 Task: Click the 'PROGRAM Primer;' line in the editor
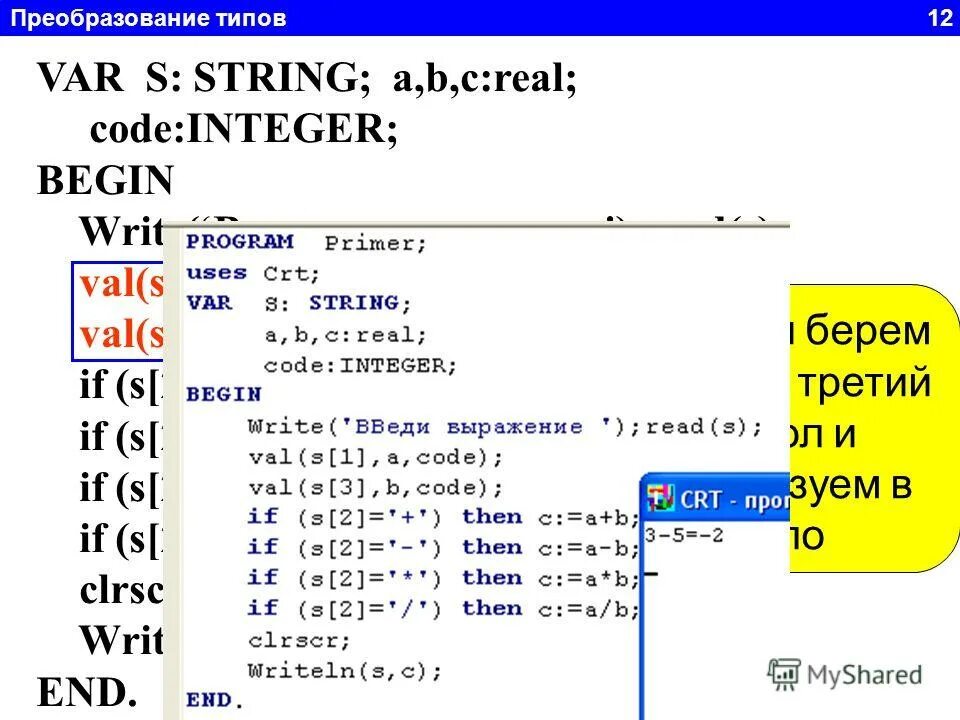click(306, 242)
